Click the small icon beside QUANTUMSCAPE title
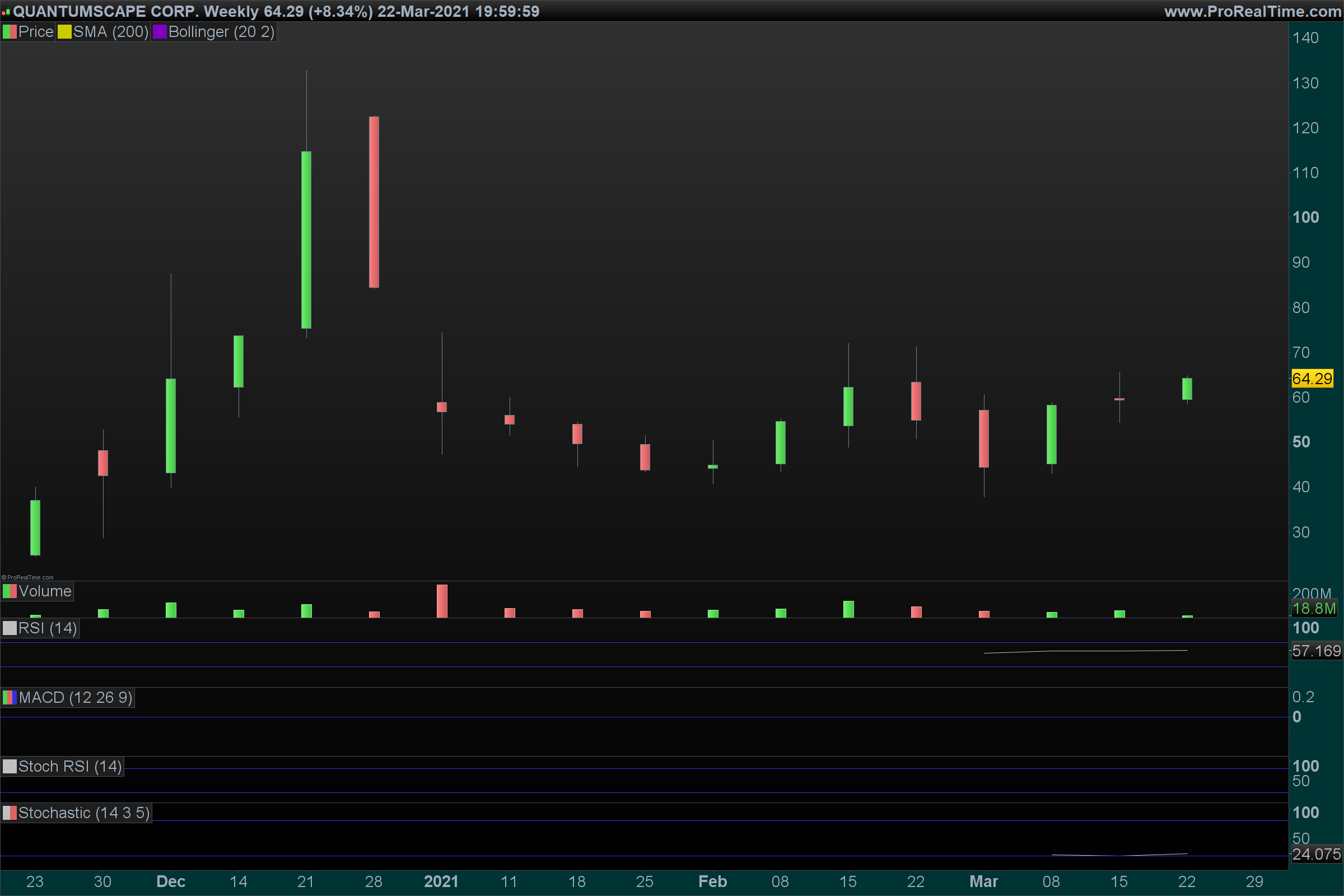The height and width of the screenshot is (896, 1344). [x=6, y=11]
